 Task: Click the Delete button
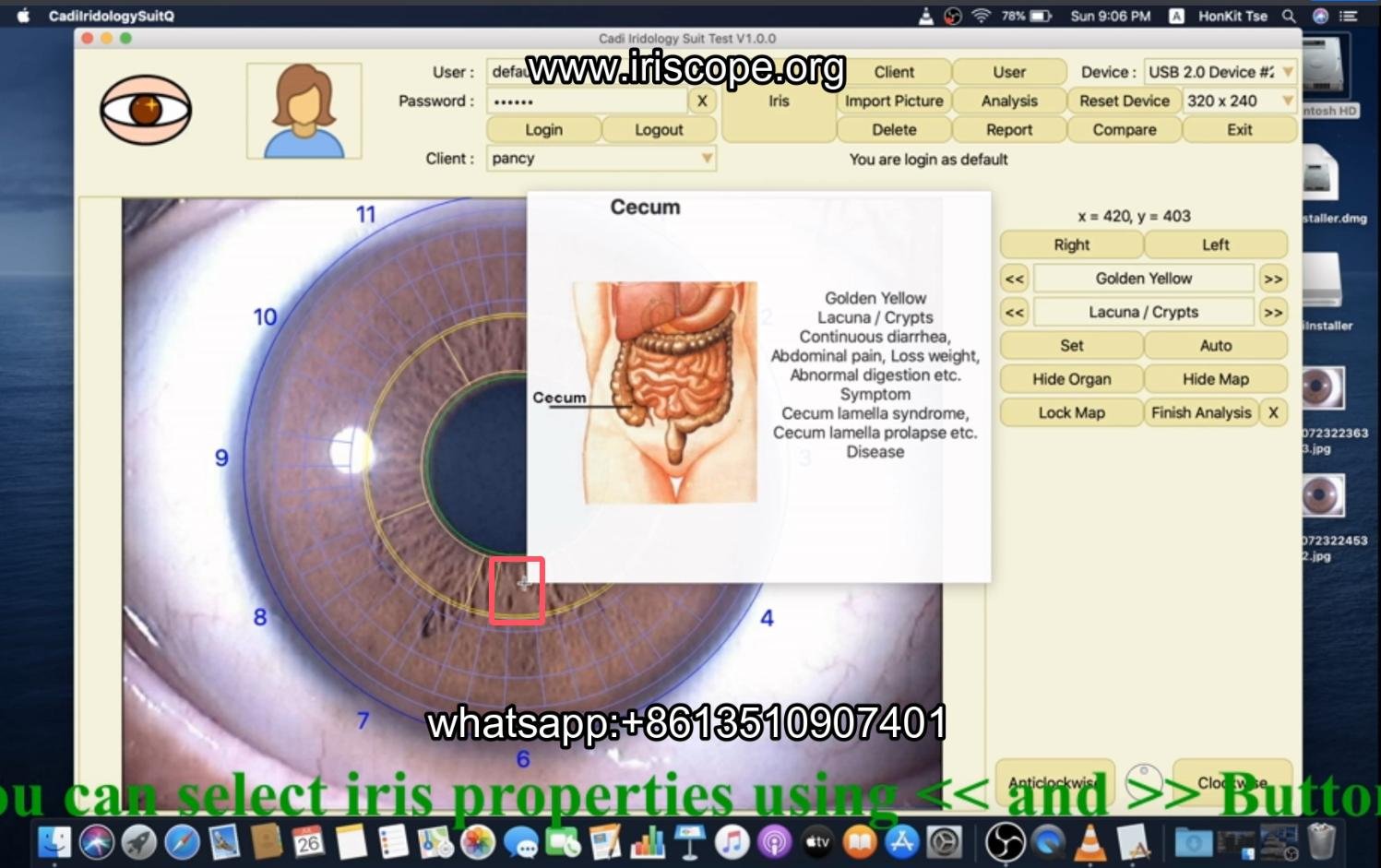click(894, 130)
